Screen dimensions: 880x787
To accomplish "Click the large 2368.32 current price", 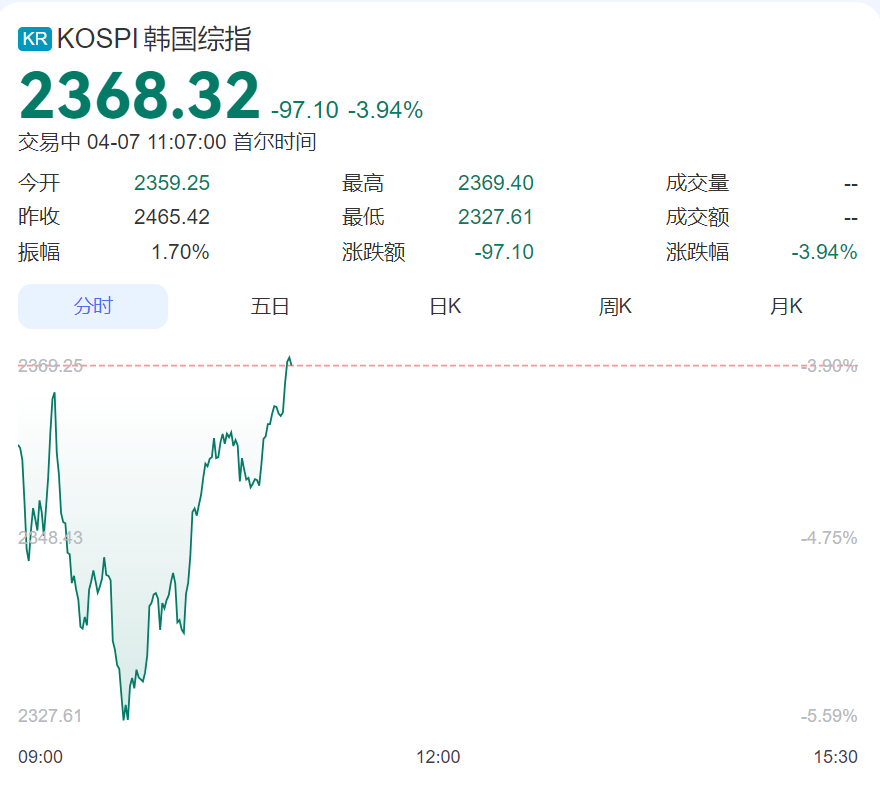I will point(139,96).
